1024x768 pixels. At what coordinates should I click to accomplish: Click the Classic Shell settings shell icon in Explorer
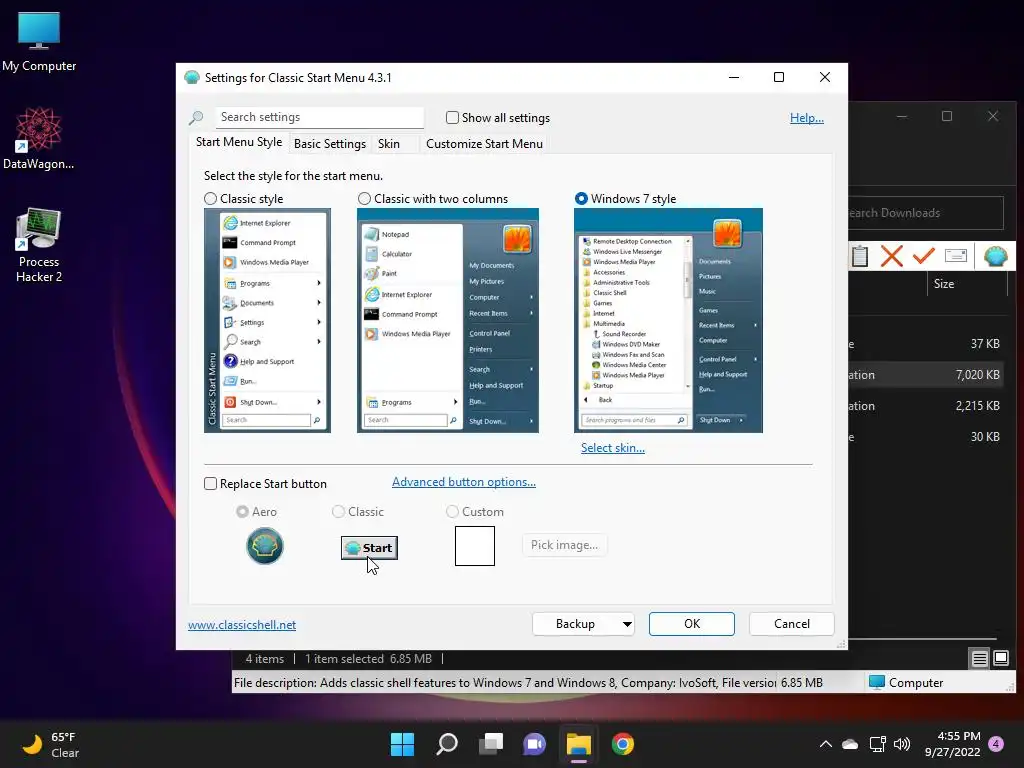[x=995, y=256]
